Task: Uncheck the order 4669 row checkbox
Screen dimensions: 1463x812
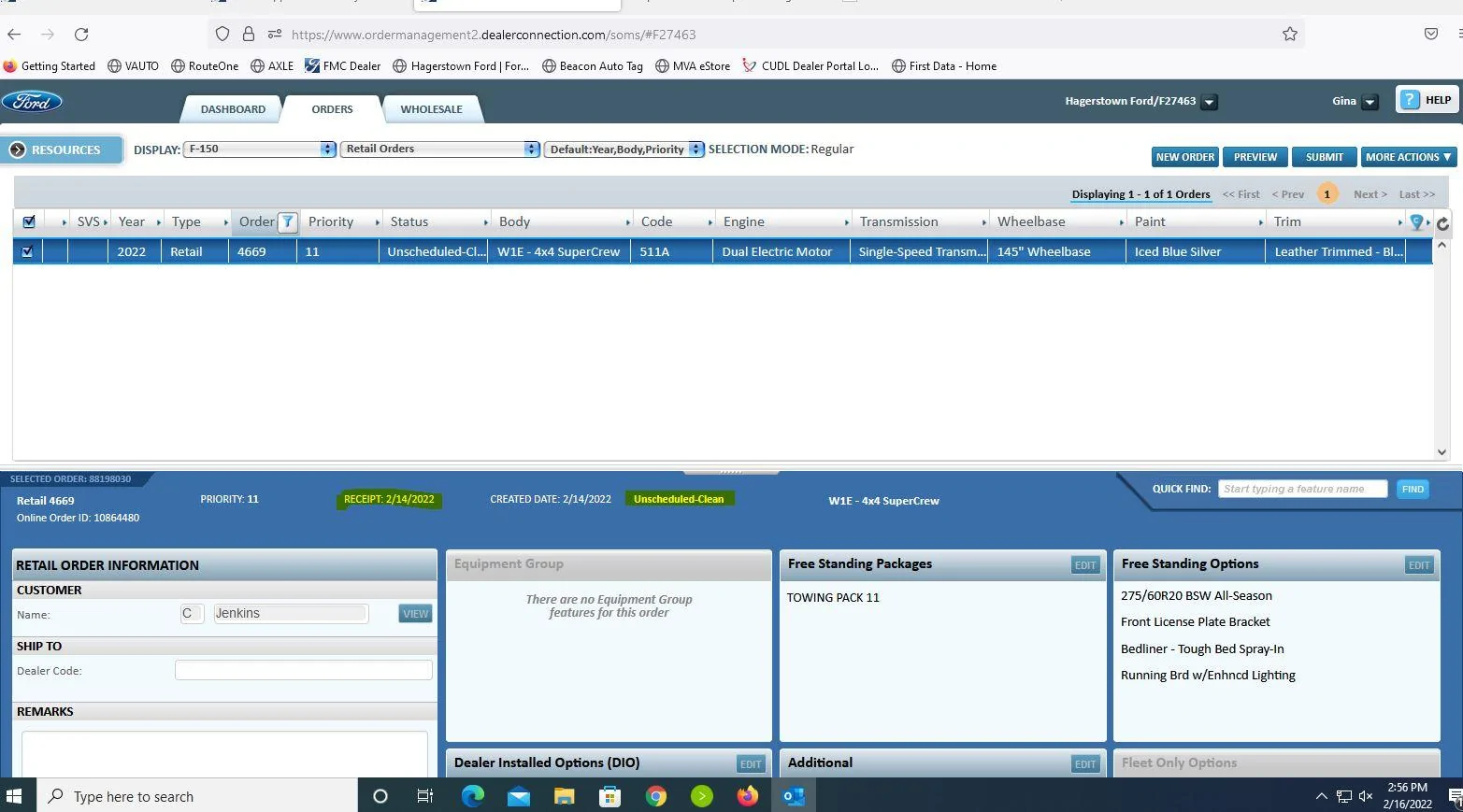Action: pos(27,251)
